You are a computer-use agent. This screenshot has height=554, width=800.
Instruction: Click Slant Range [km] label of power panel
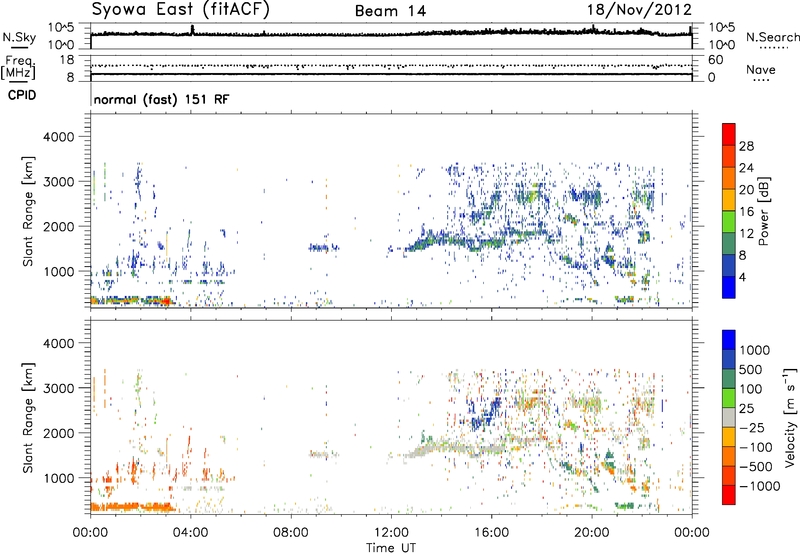pos(28,211)
